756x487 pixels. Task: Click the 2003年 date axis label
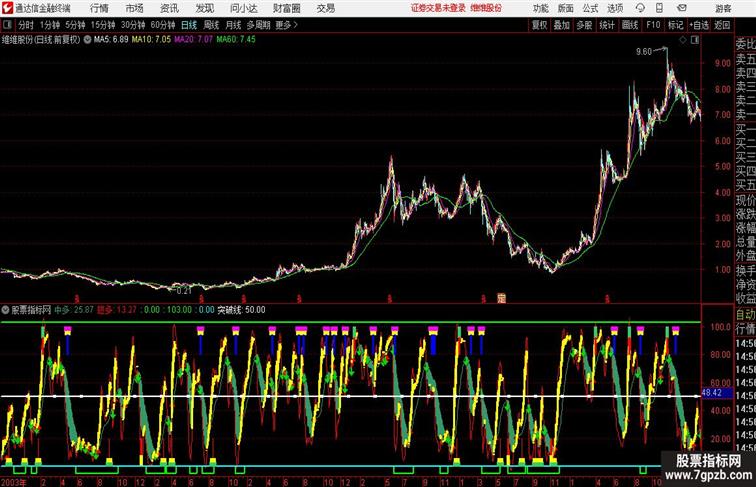[14, 482]
